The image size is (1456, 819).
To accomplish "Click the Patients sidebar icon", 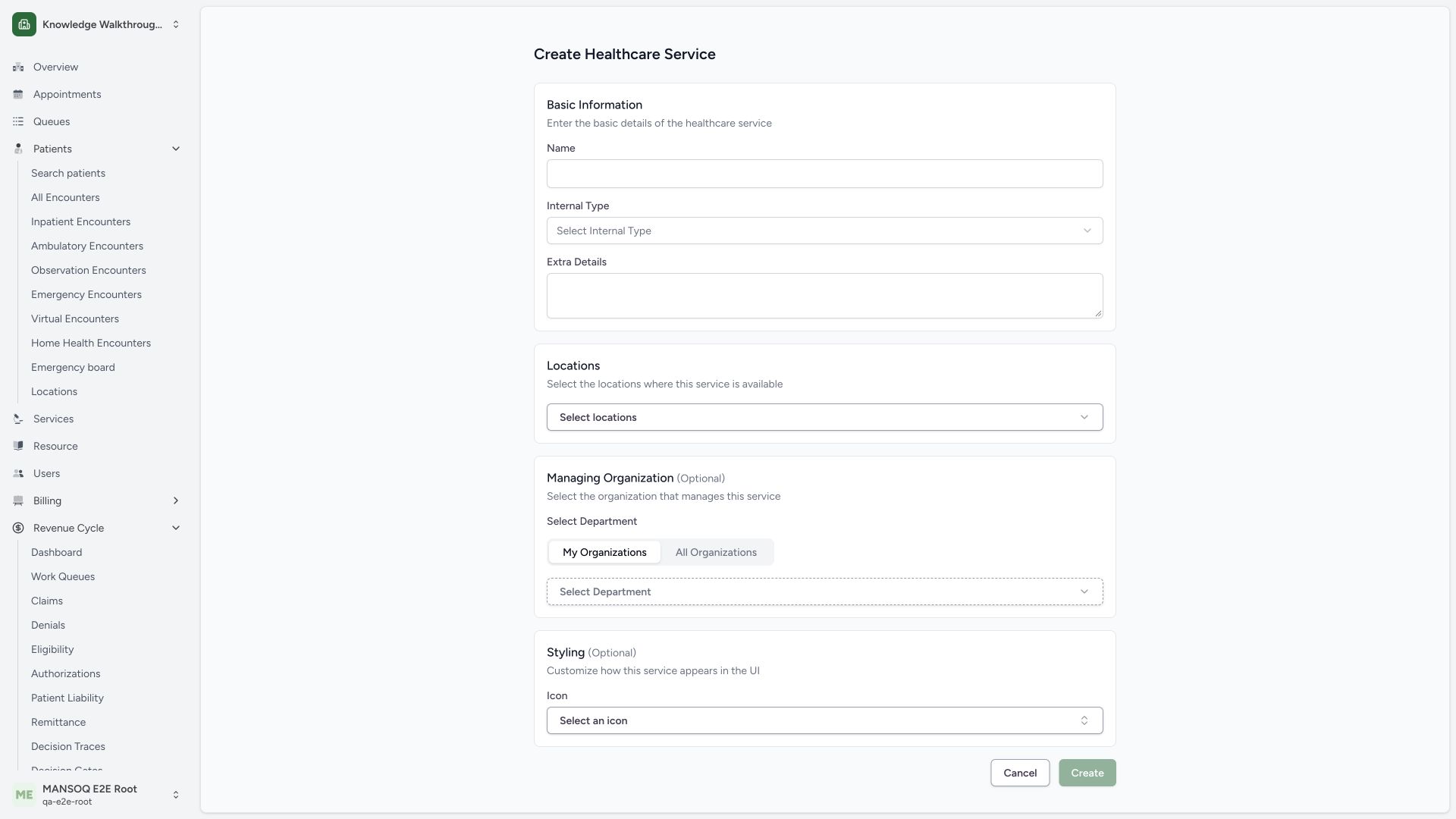I will pyautogui.click(x=18, y=149).
